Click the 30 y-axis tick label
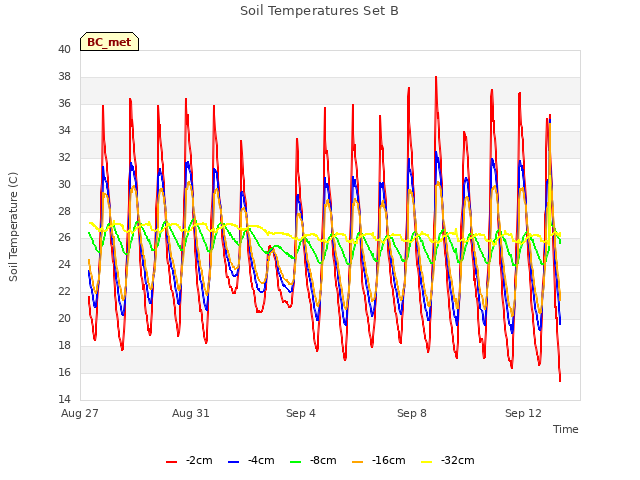This screenshot has height=480, width=640. (x=64, y=184)
